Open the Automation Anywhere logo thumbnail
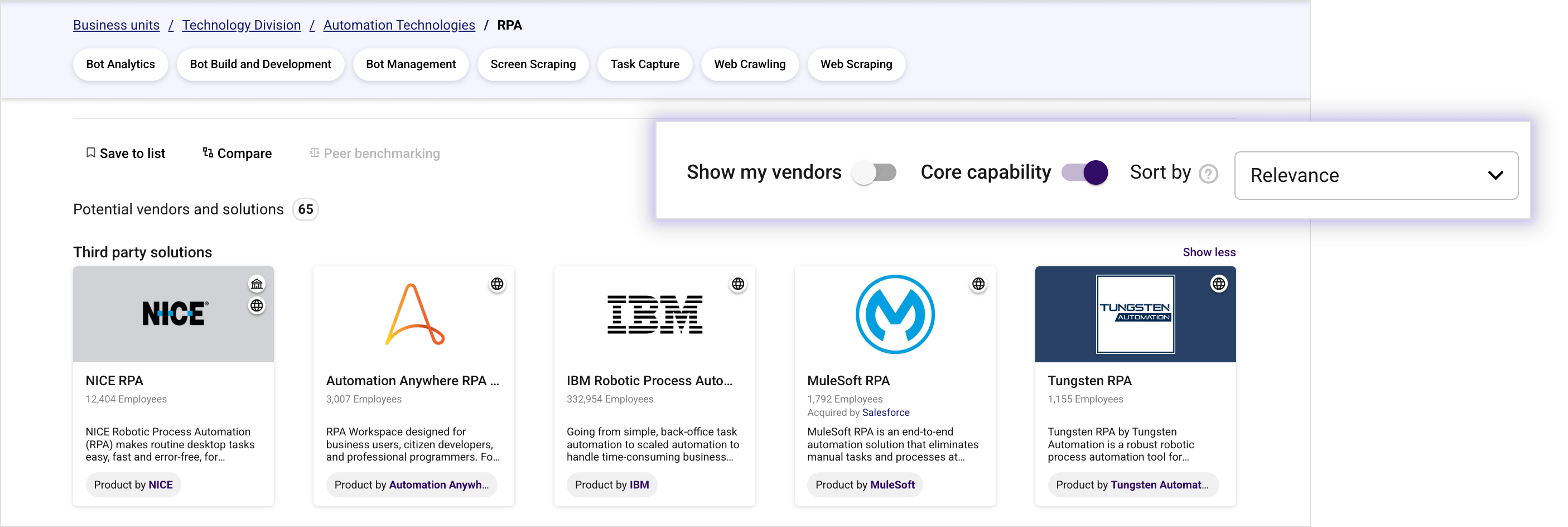Viewport: 1568px width, 527px height. [x=414, y=314]
